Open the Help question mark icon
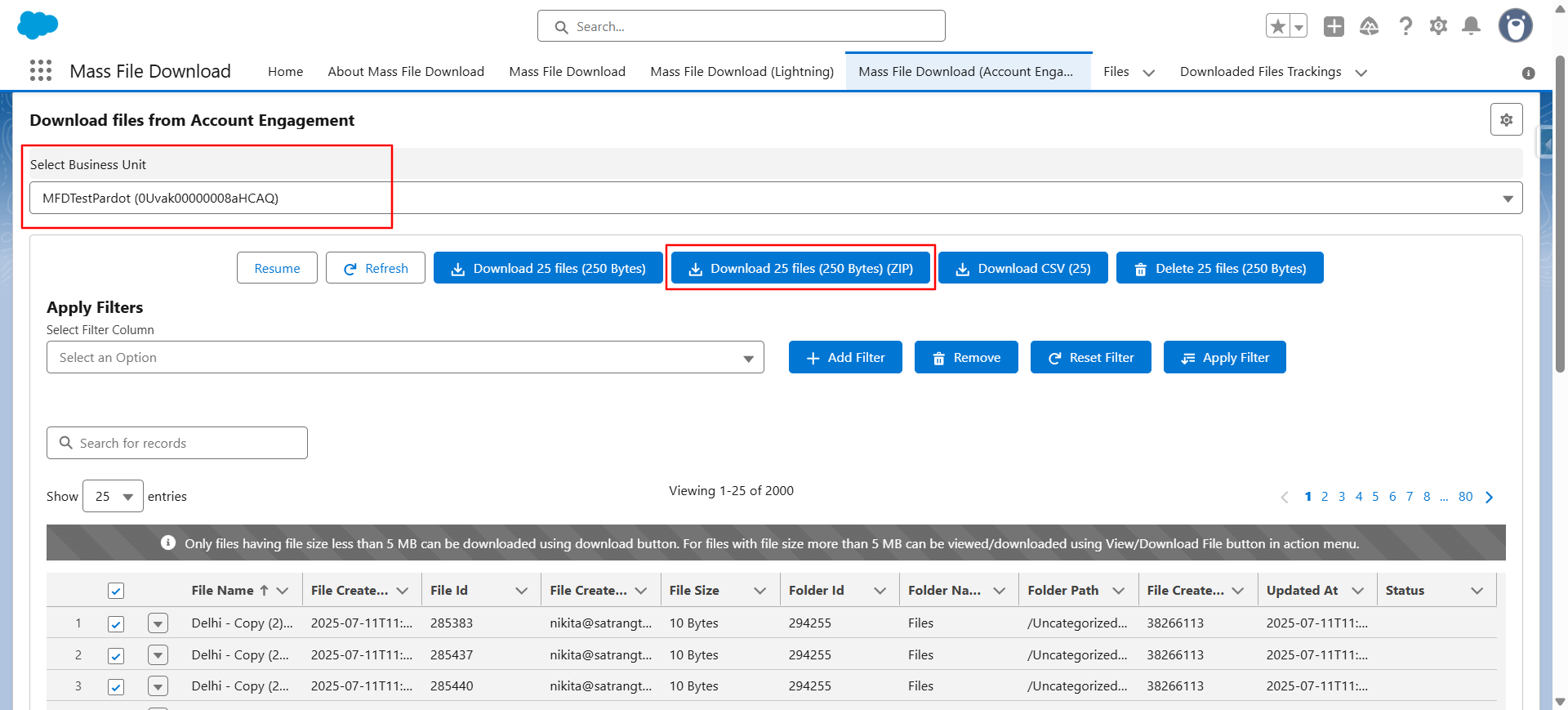 coord(1405,26)
